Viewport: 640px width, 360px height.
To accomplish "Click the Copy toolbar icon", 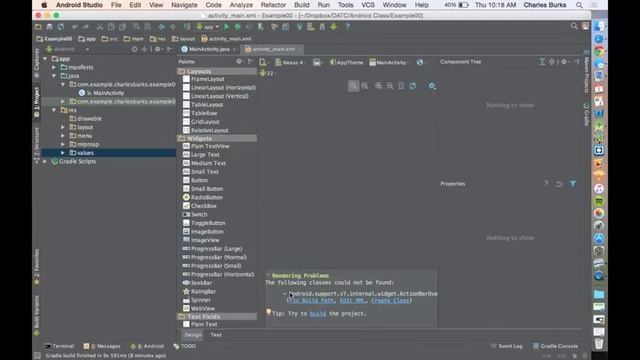I will (x=111, y=27).
